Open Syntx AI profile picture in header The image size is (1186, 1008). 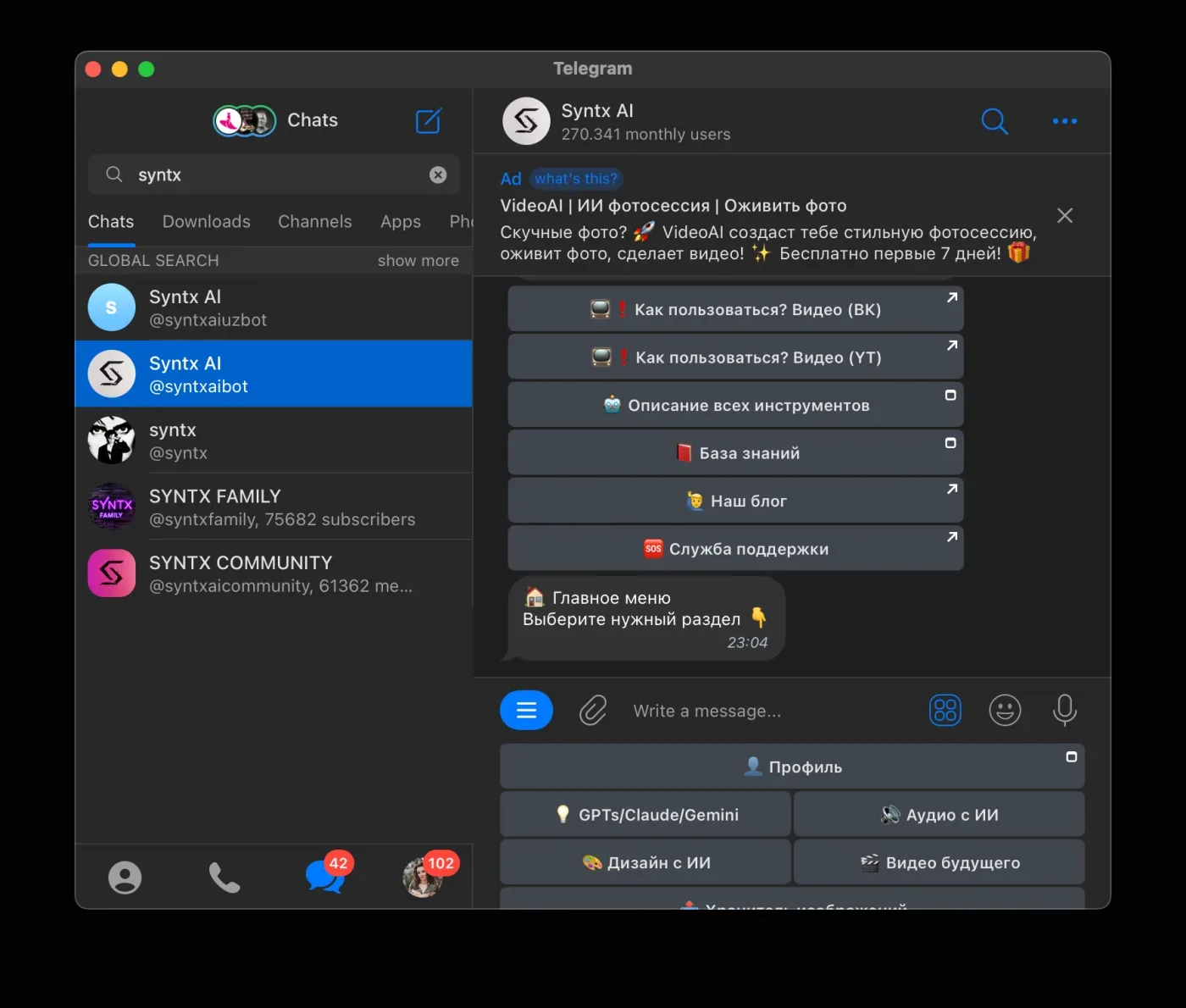tap(526, 121)
